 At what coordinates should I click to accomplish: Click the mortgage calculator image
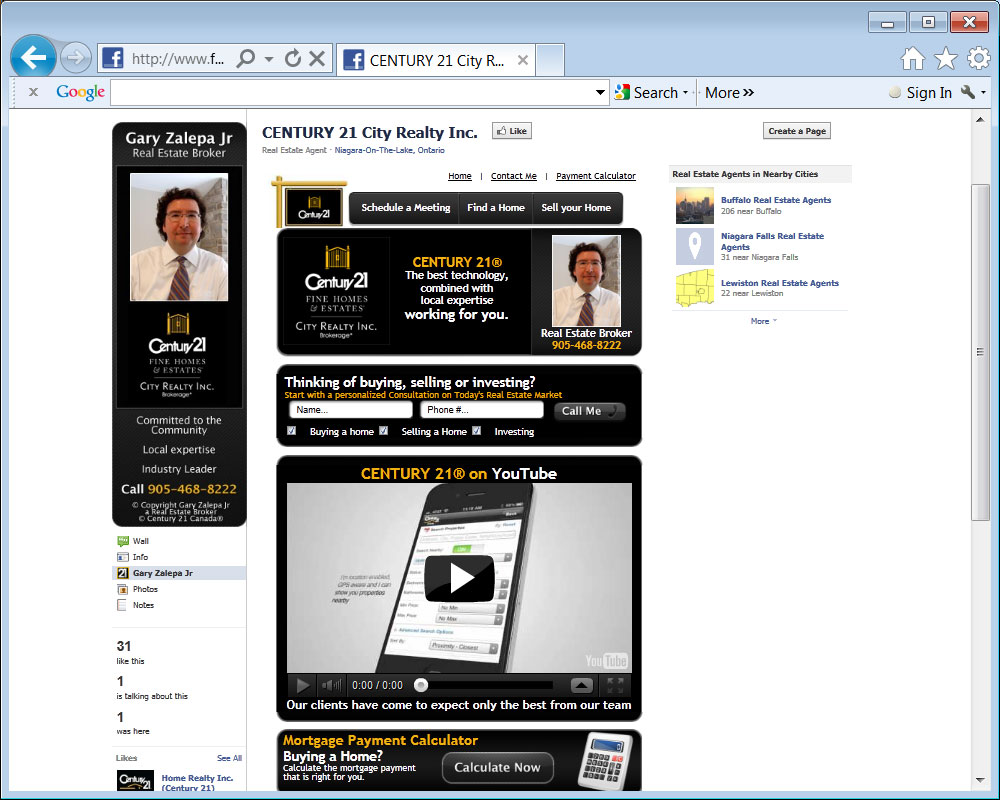(605, 761)
